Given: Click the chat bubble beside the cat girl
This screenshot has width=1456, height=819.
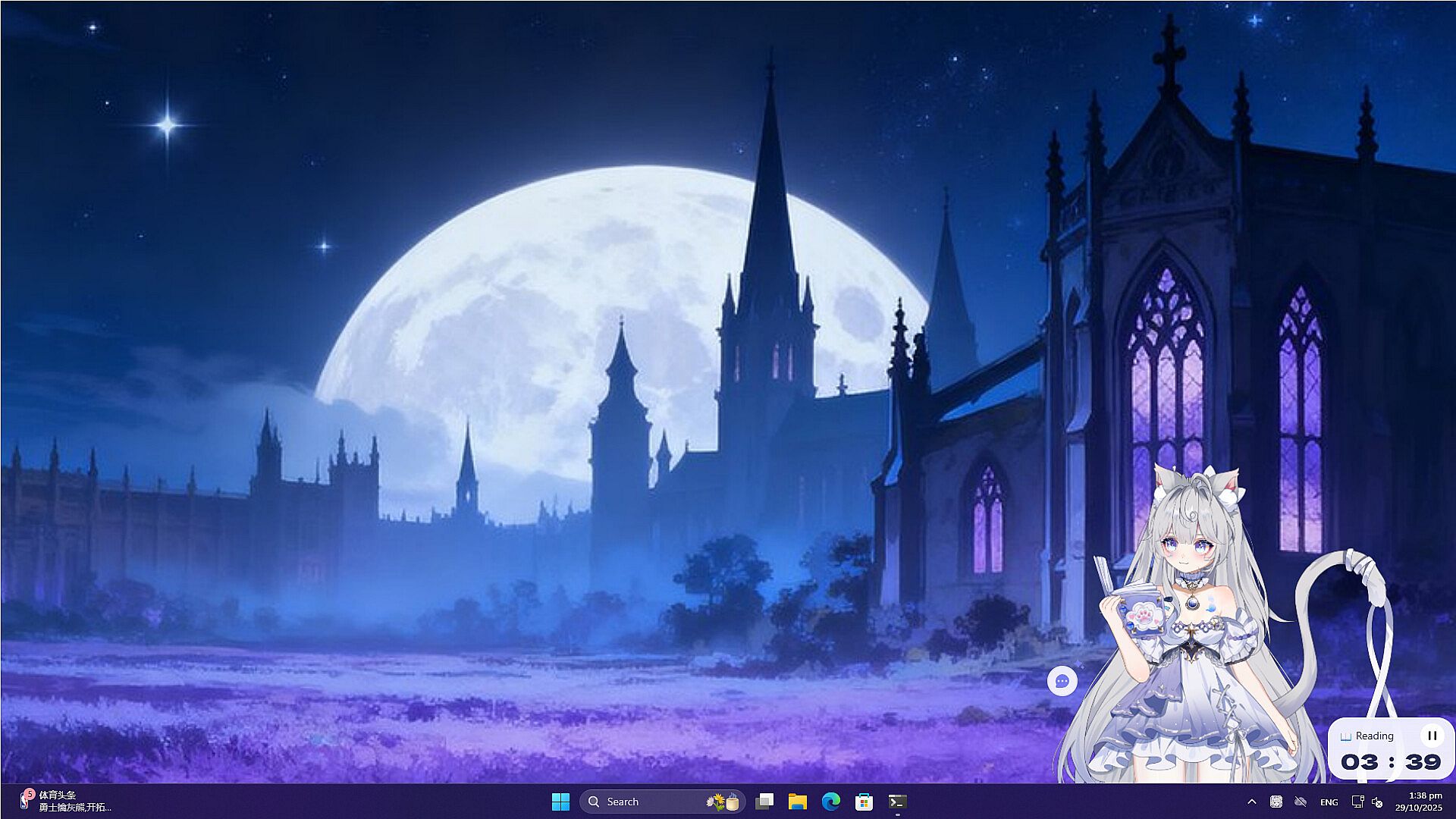Looking at the screenshot, I should pyautogui.click(x=1062, y=681).
